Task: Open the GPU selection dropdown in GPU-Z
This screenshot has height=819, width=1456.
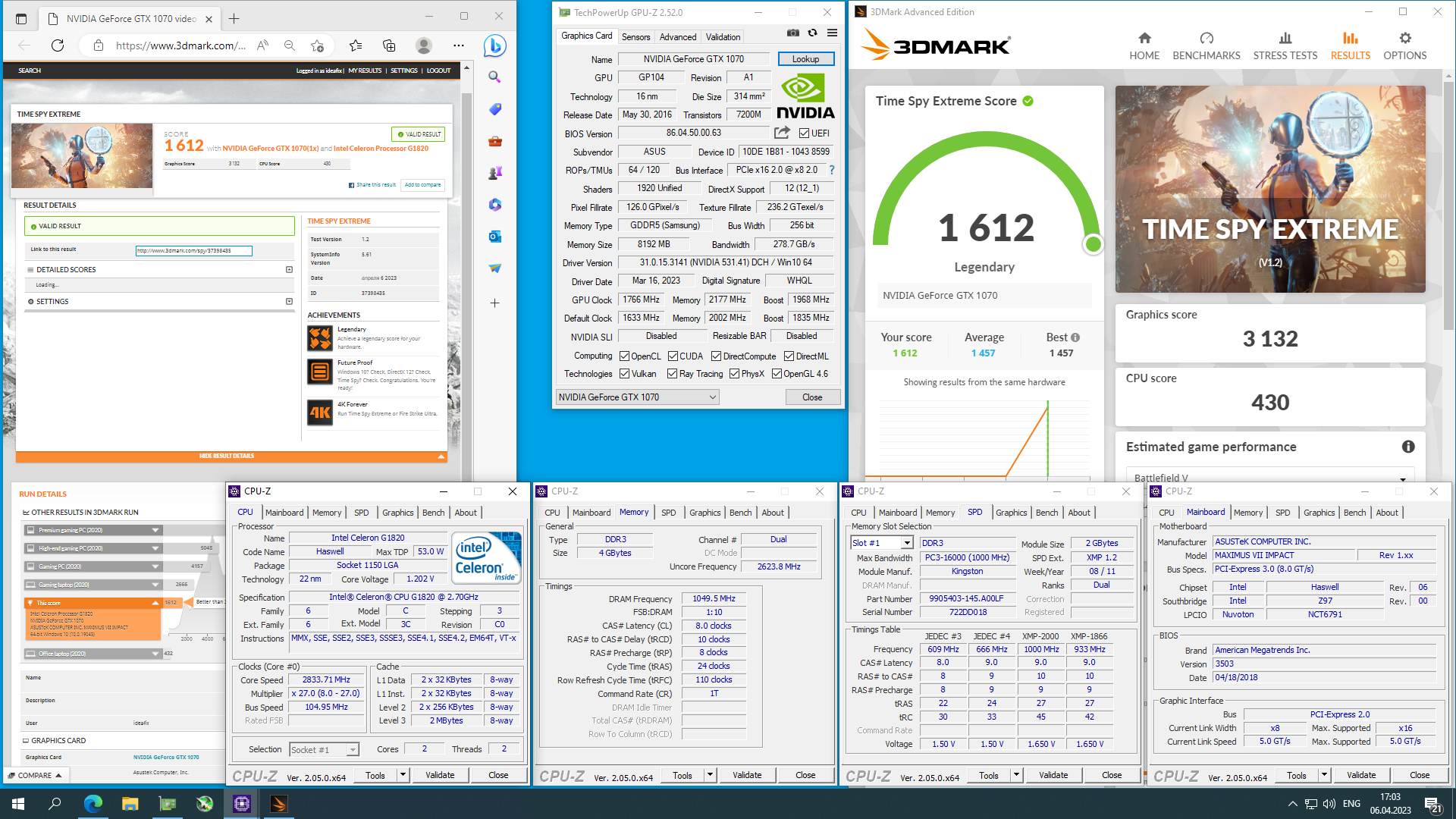Action: click(x=637, y=397)
